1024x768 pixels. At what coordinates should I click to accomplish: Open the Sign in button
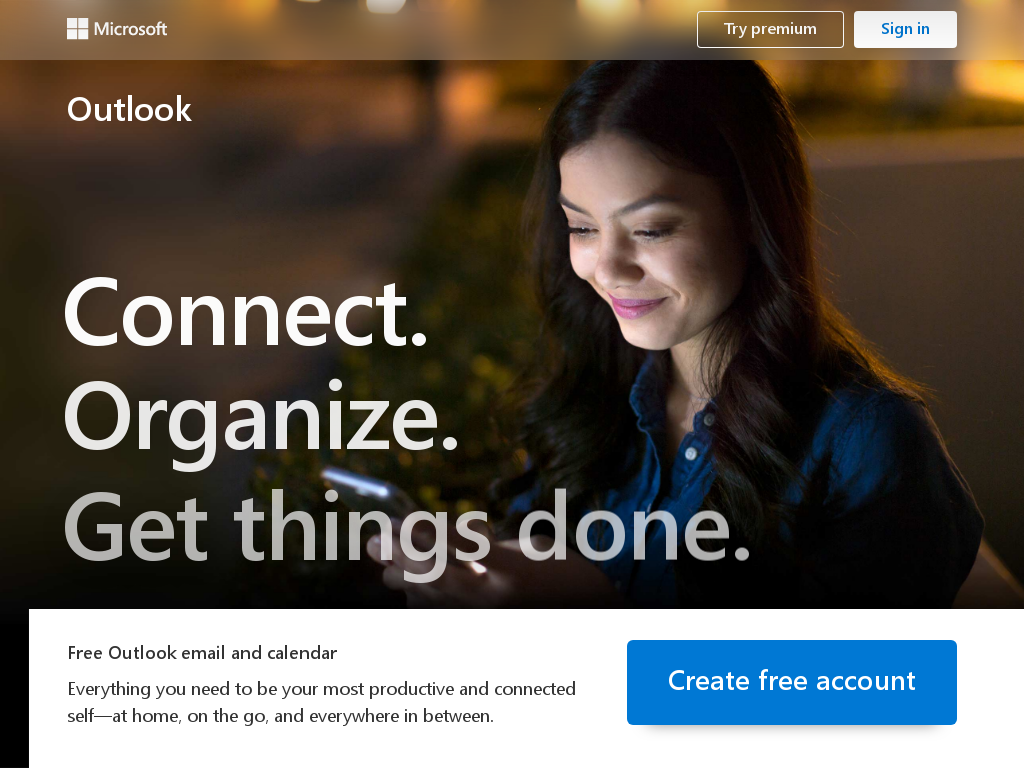905,29
